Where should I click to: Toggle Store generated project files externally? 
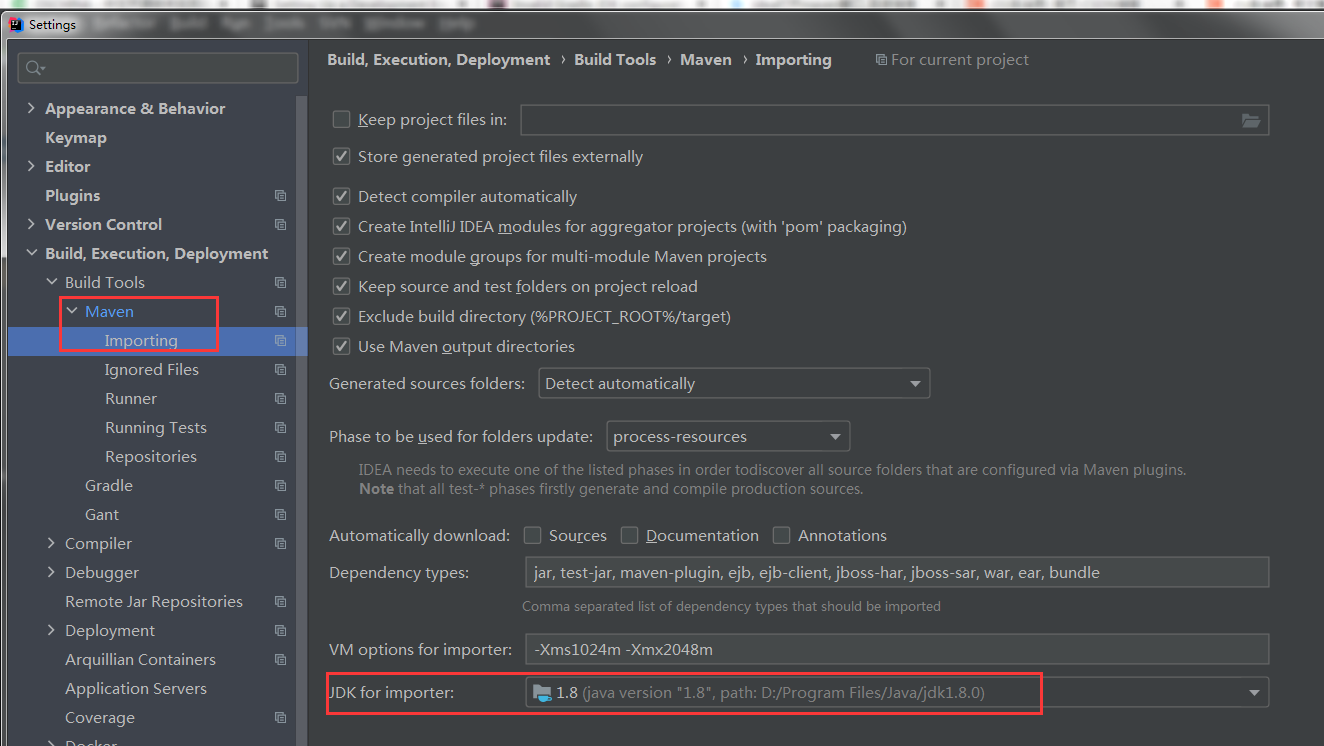[x=342, y=156]
